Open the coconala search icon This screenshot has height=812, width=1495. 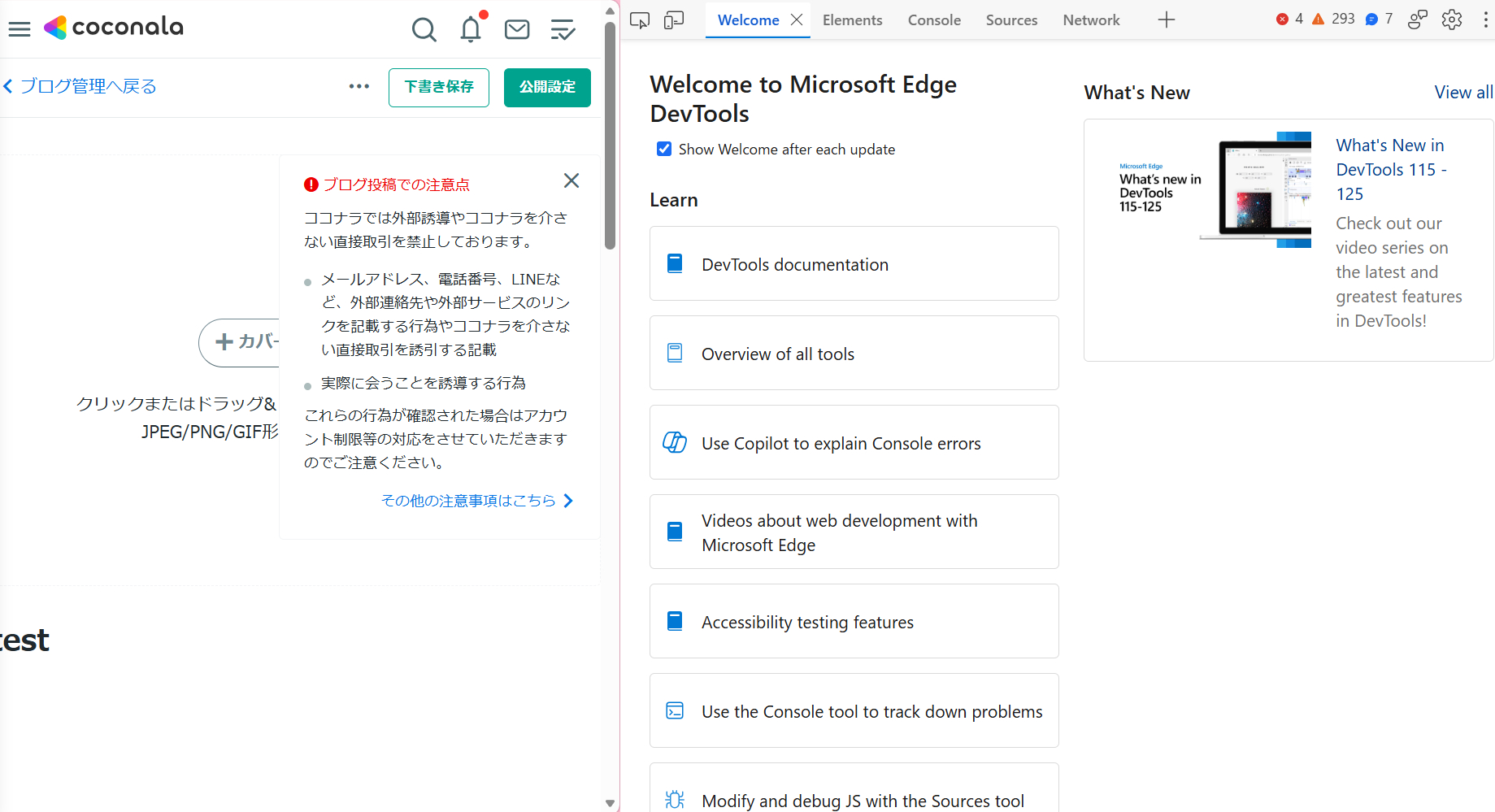tap(424, 30)
